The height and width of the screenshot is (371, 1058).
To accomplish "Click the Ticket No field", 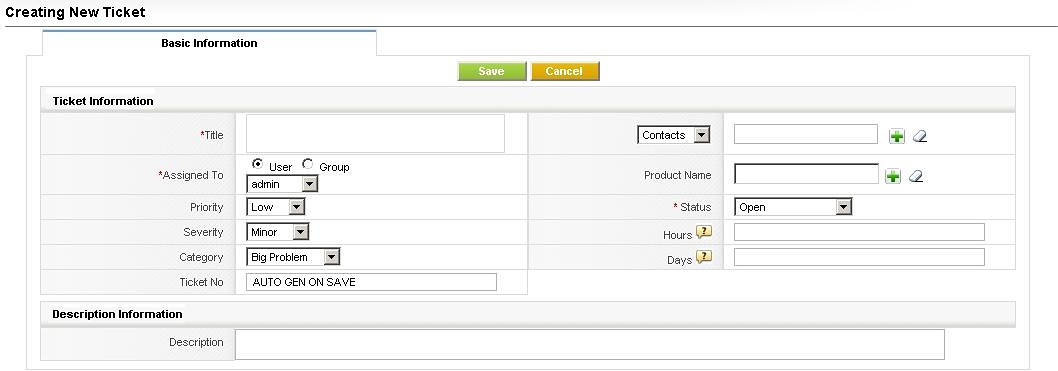I will click(372, 282).
